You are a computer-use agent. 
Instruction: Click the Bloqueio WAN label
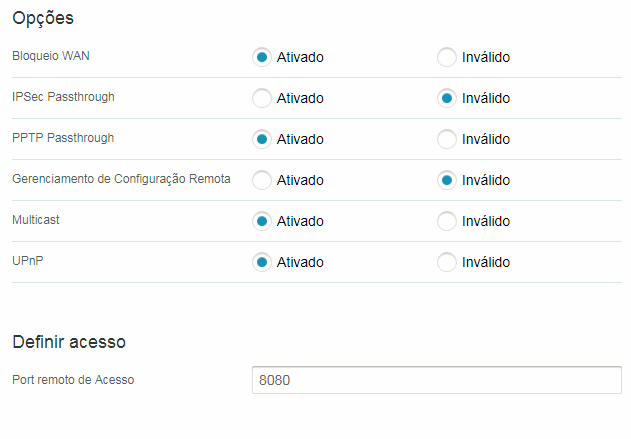pyautogui.click(x=51, y=56)
